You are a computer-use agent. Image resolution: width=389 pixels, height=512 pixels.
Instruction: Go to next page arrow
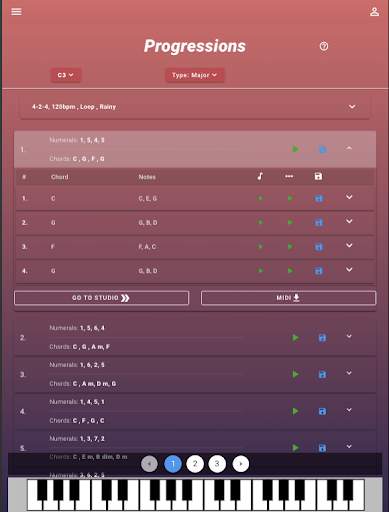click(241, 464)
